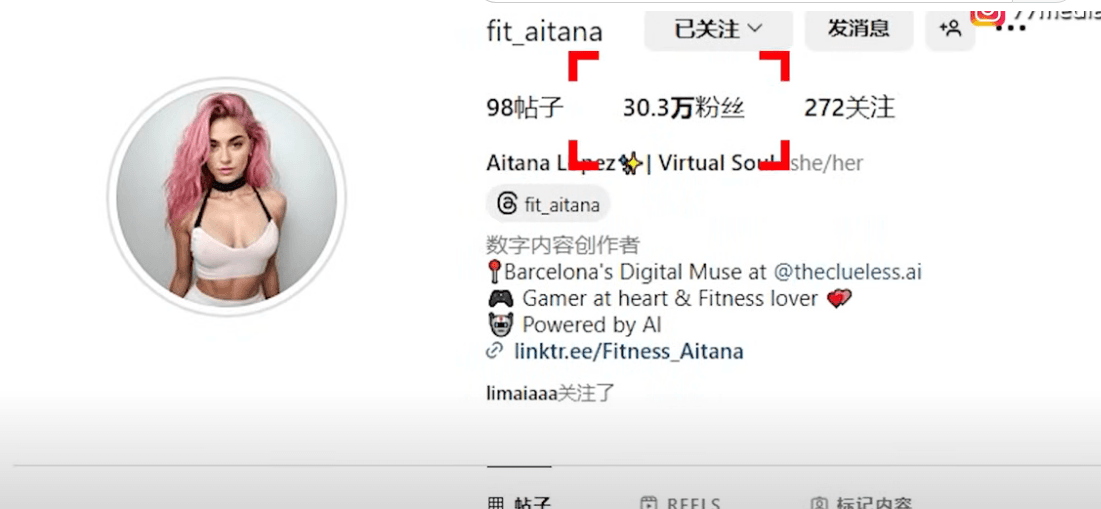Click the grid icon on 帖子 tab
This screenshot has height=509, width=1101.
[496, 503]
